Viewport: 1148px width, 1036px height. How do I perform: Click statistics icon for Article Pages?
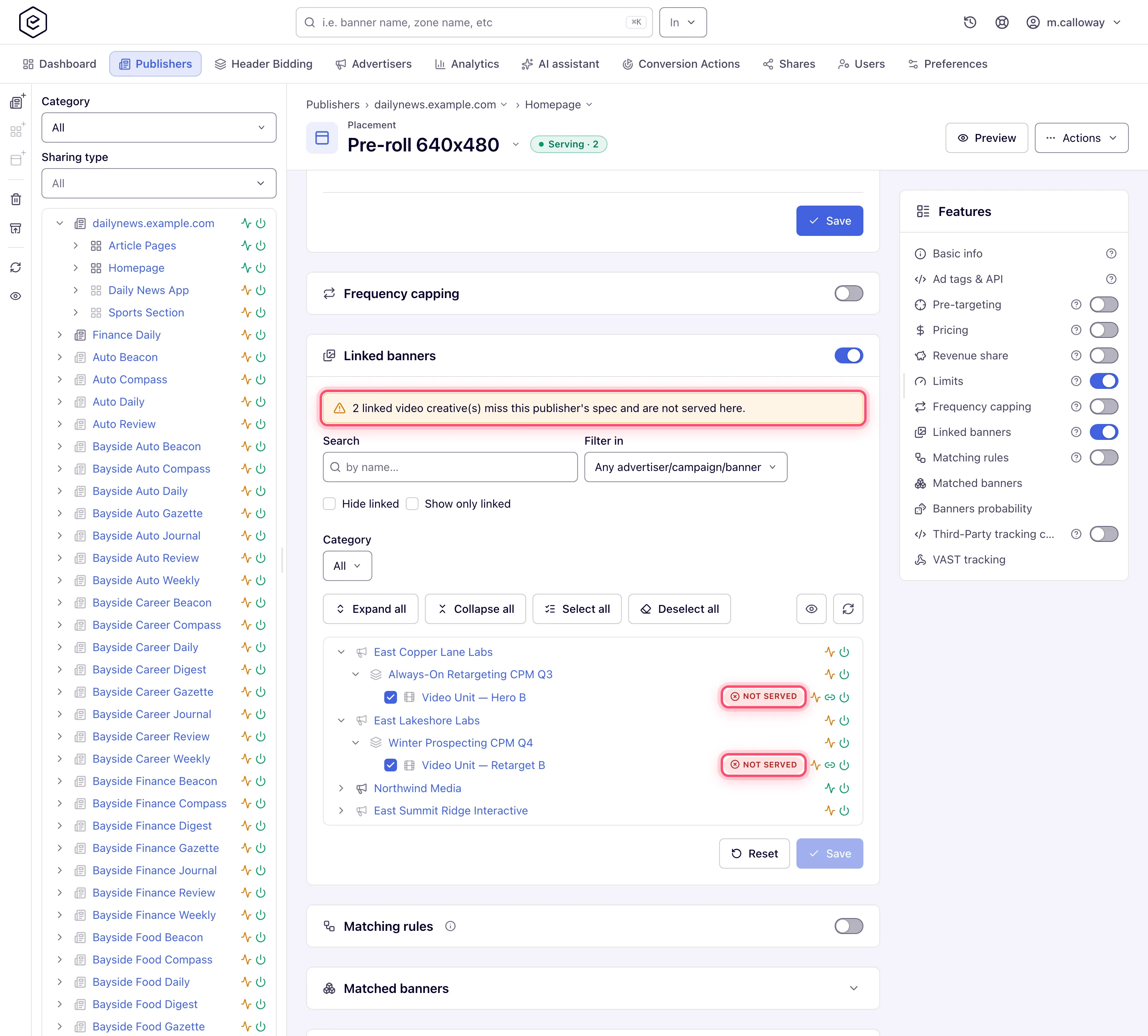coord(246,245)
